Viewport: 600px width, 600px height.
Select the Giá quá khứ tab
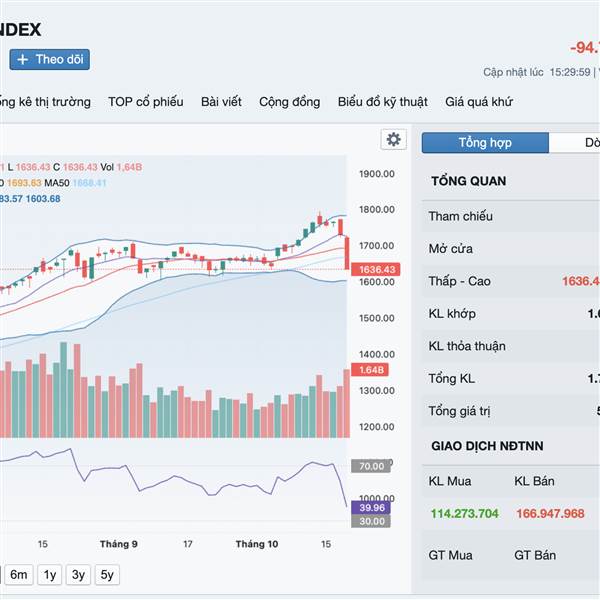pyautogui.click(x=479, y=102)
